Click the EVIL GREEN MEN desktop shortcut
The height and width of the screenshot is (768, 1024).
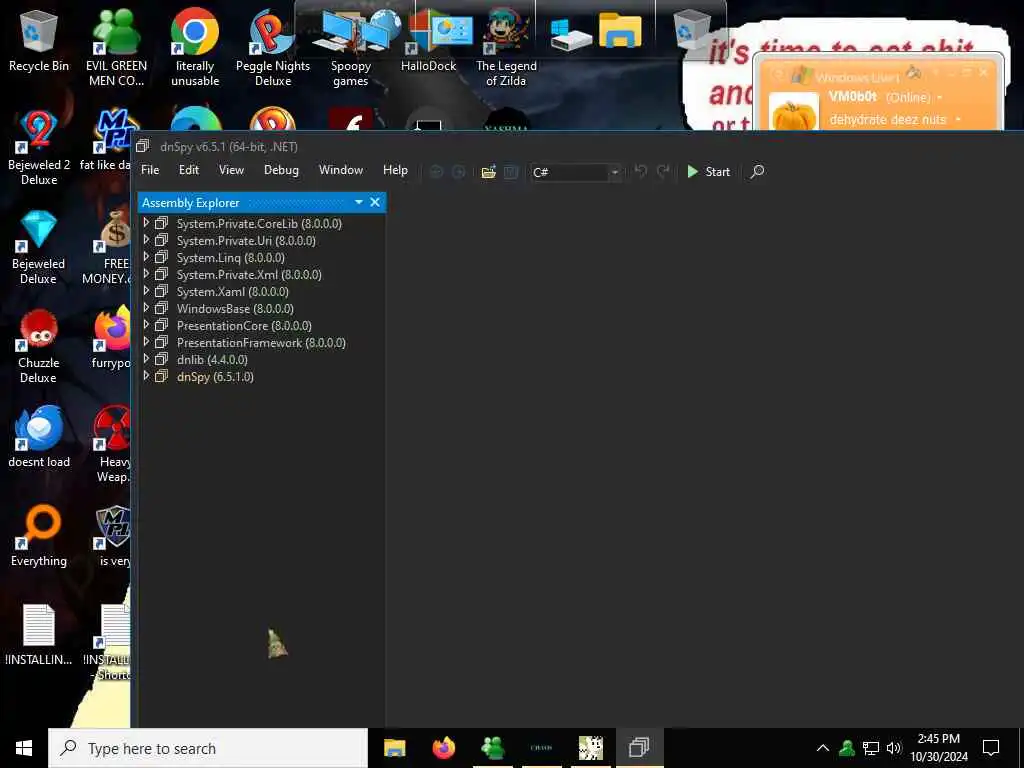[x=116, y=47]
